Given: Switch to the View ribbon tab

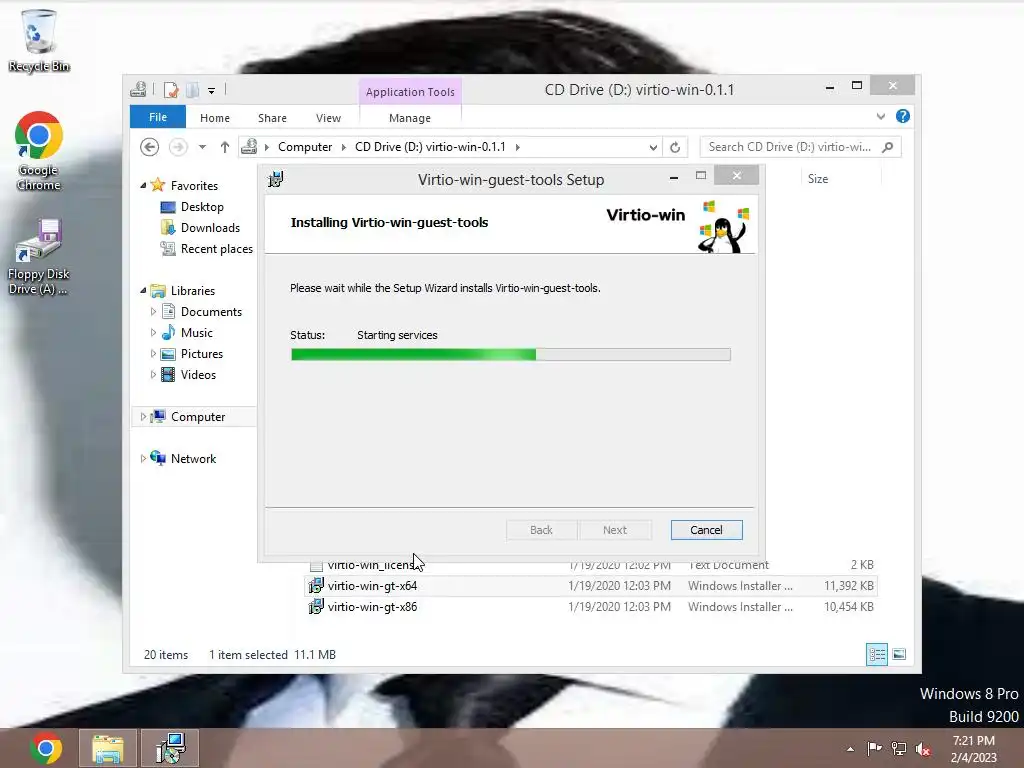Looking at the screenshot, I should pyautogui.click(x=328, y=118).
